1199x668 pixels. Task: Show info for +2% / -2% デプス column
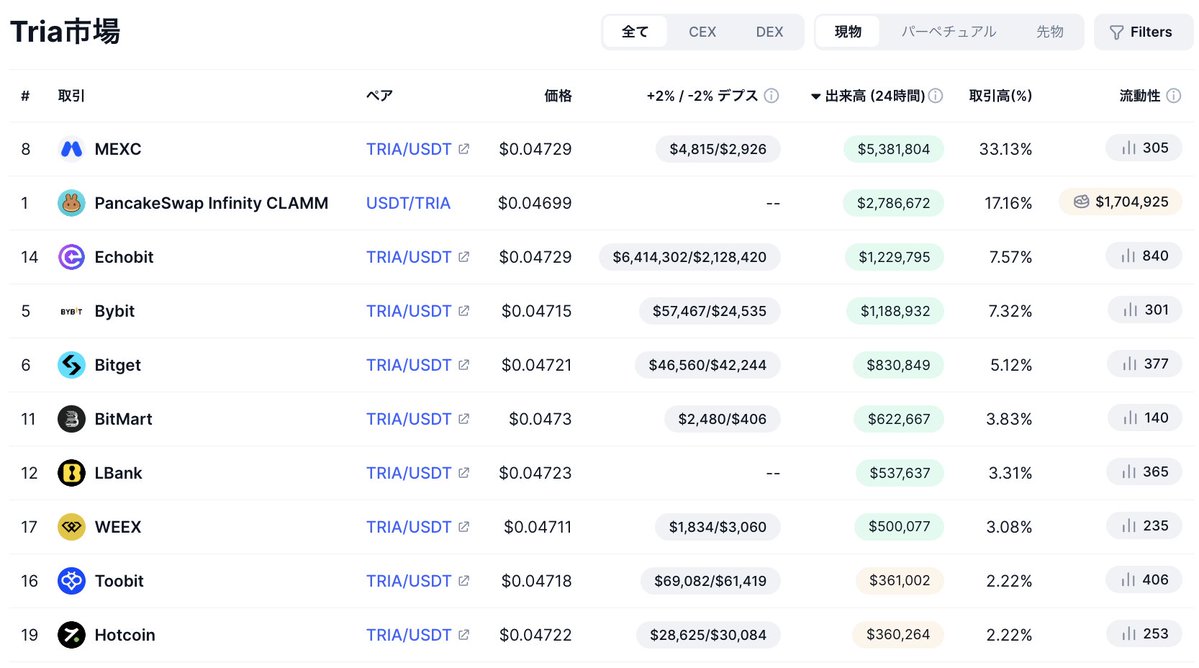(772, 96)
